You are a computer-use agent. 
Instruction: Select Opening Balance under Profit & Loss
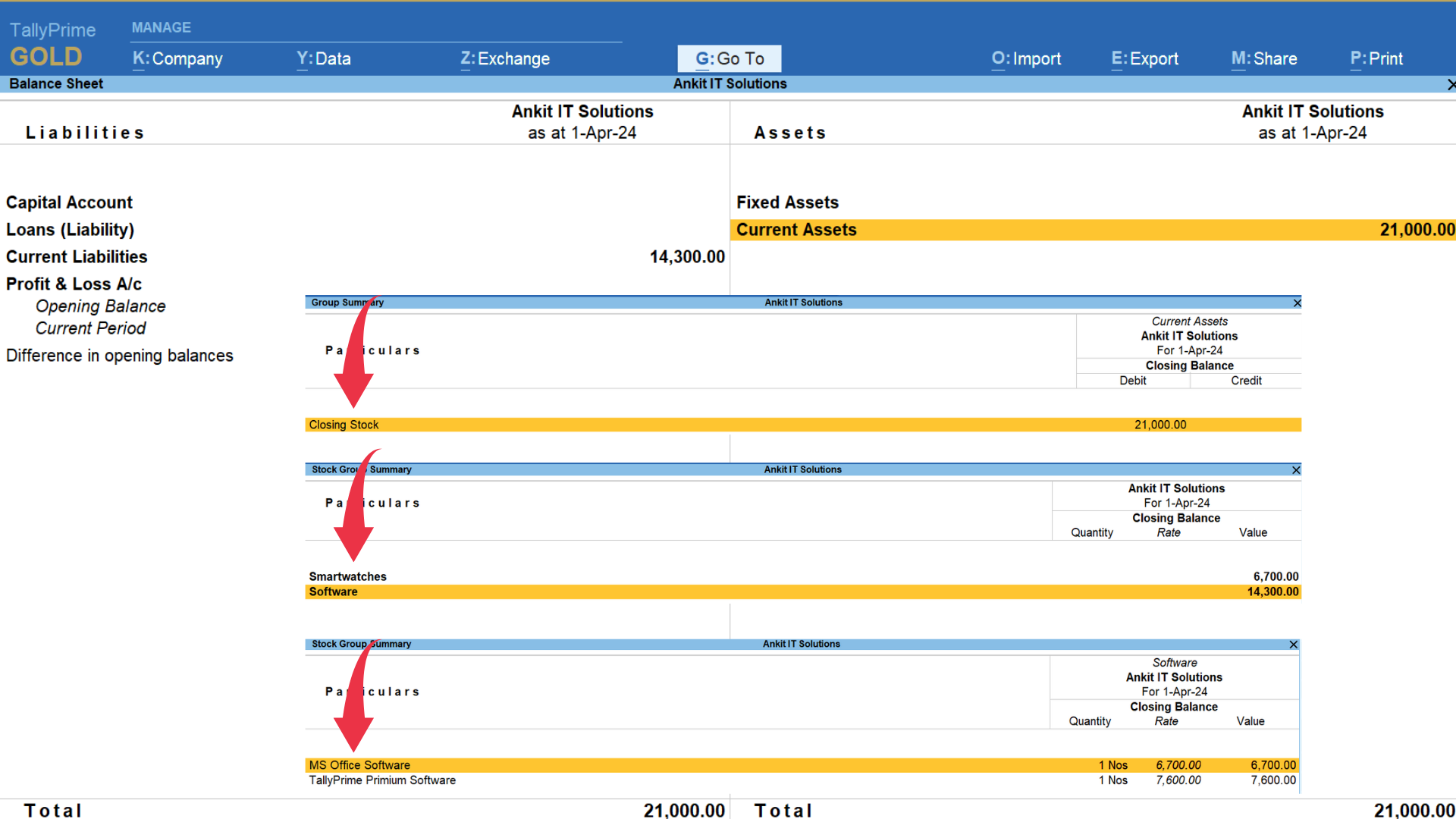click(100, 306)
